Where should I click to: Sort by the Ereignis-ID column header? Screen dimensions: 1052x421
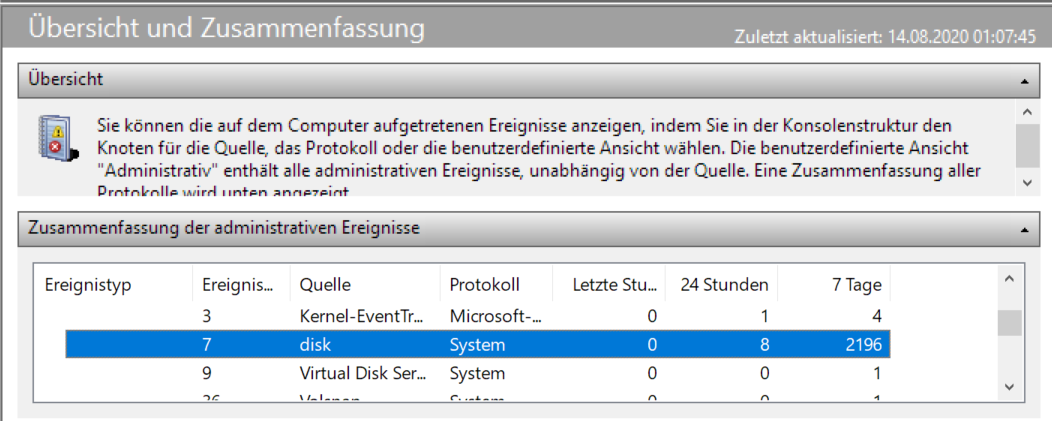click(238, 285)
